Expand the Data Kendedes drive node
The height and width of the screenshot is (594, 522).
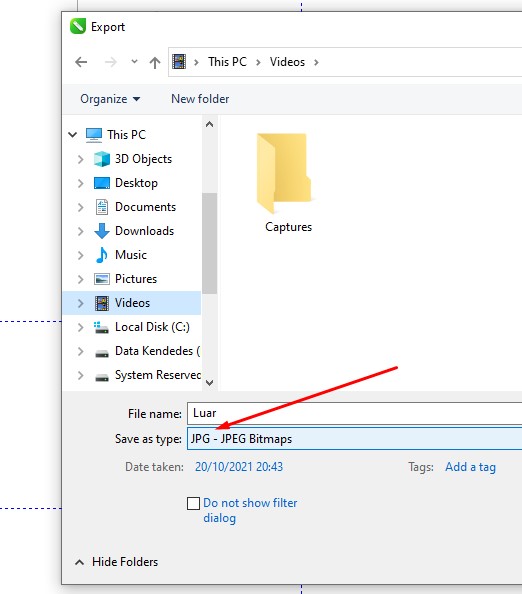click(x=80, y=351)
